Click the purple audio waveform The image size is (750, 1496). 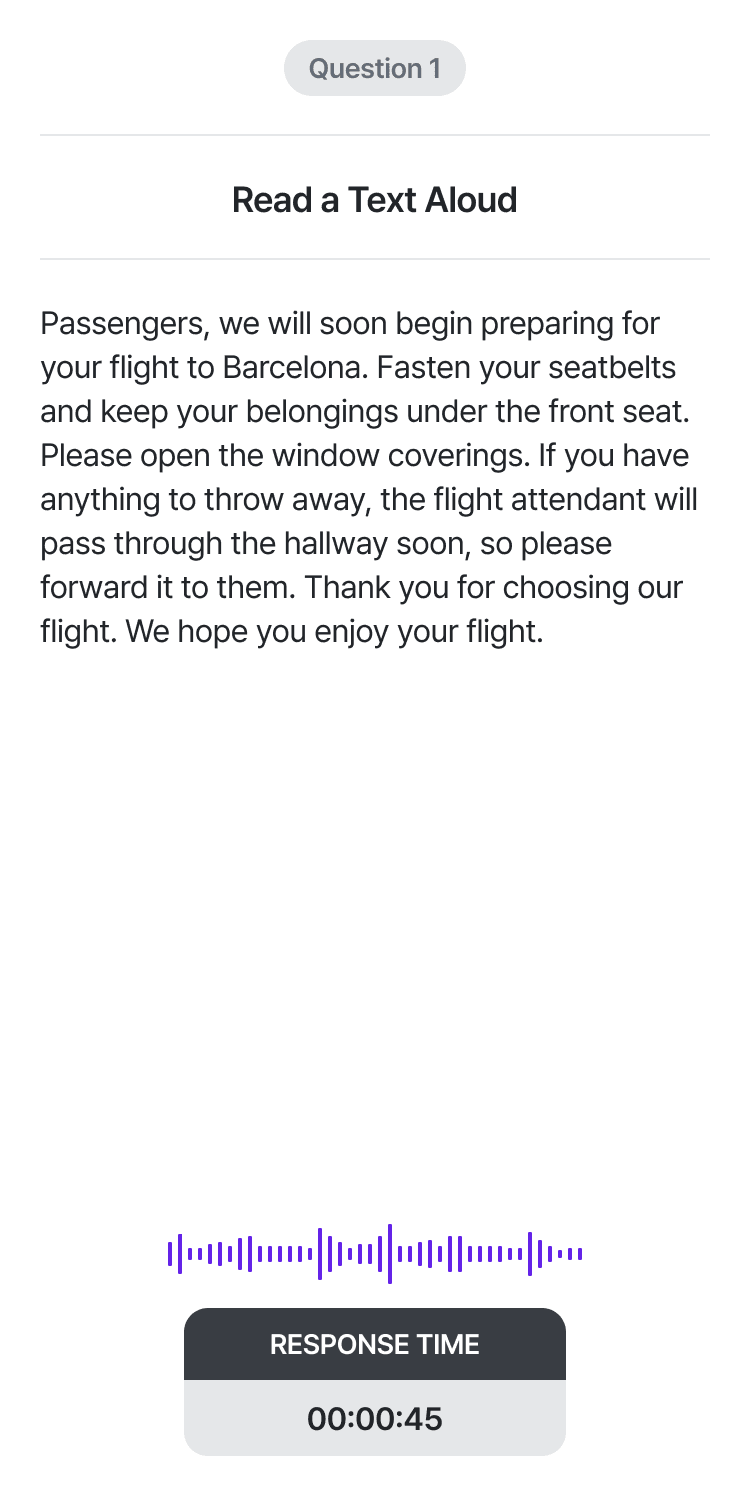pos(374,1253)
